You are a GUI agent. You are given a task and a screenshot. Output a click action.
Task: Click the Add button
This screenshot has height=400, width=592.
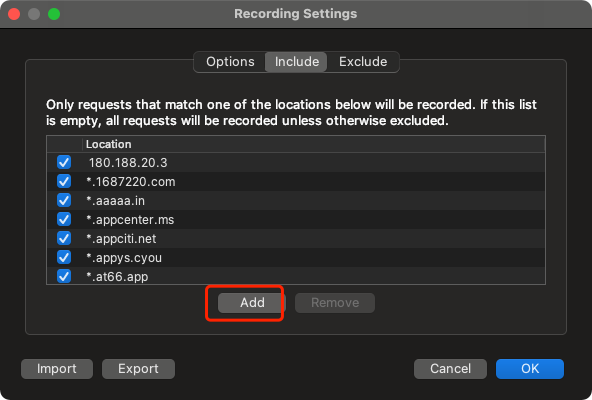click(x=252, y=303)
